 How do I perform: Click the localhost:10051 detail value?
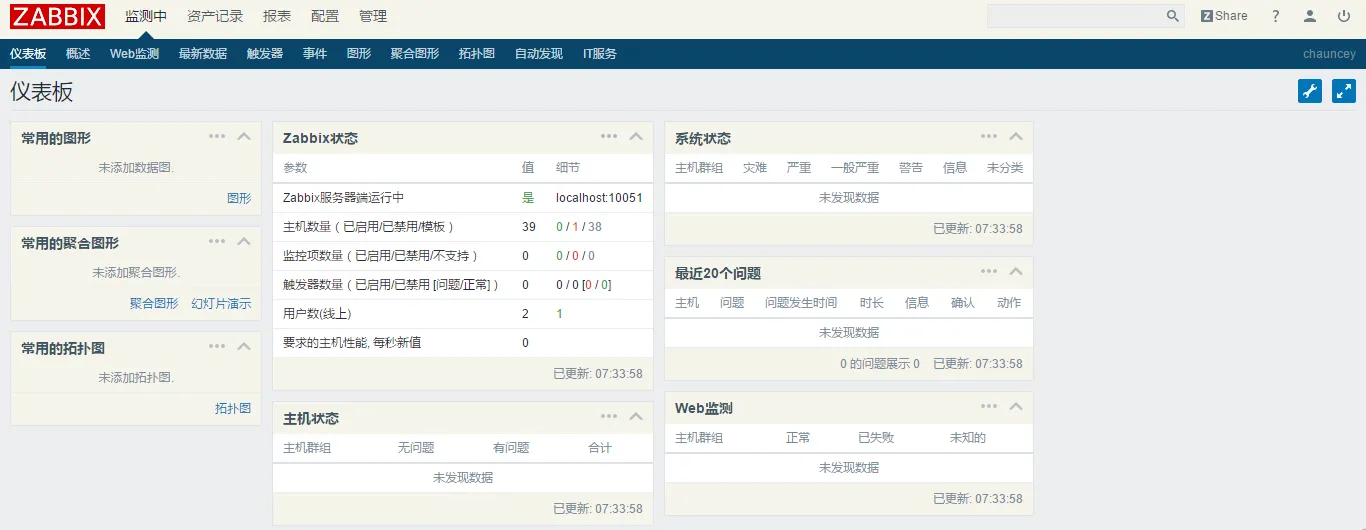click(599, 198)
